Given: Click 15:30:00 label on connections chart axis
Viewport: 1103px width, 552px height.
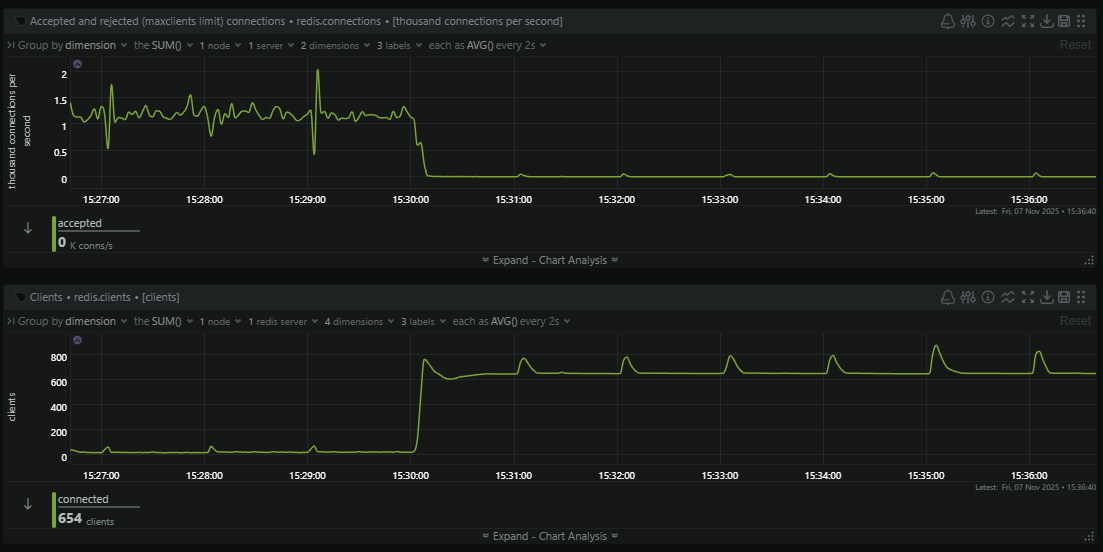Looking at the screenshot, I should point(411,199).
